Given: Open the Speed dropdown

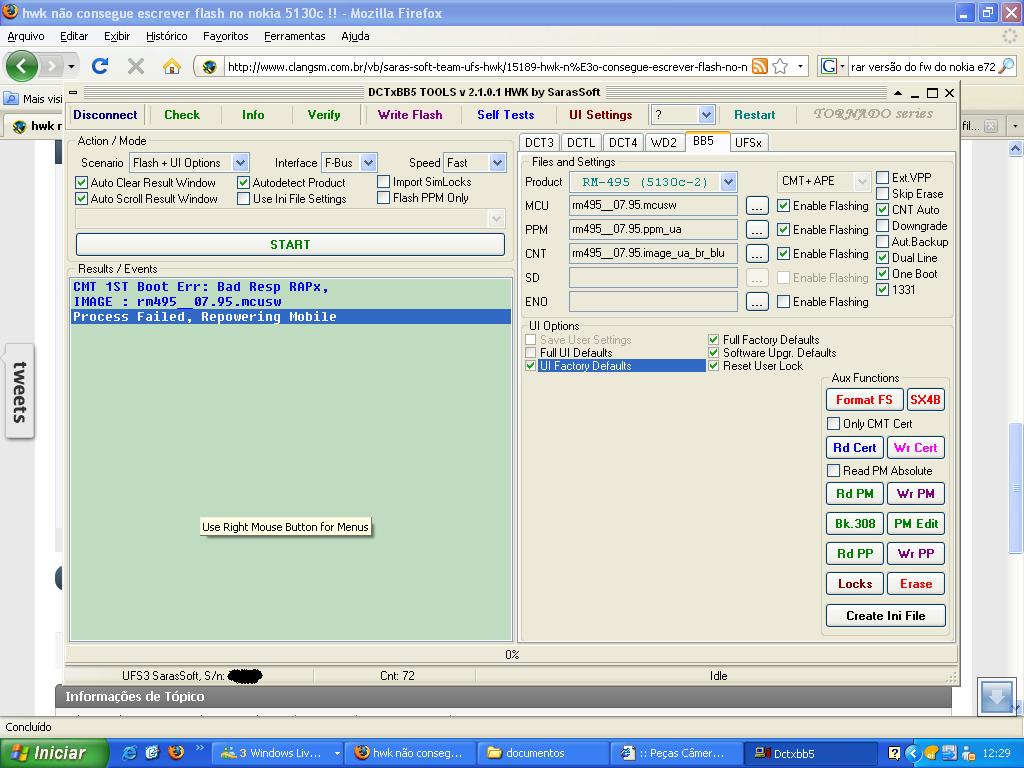Looking at the screenshot, I should pos(498,163).
